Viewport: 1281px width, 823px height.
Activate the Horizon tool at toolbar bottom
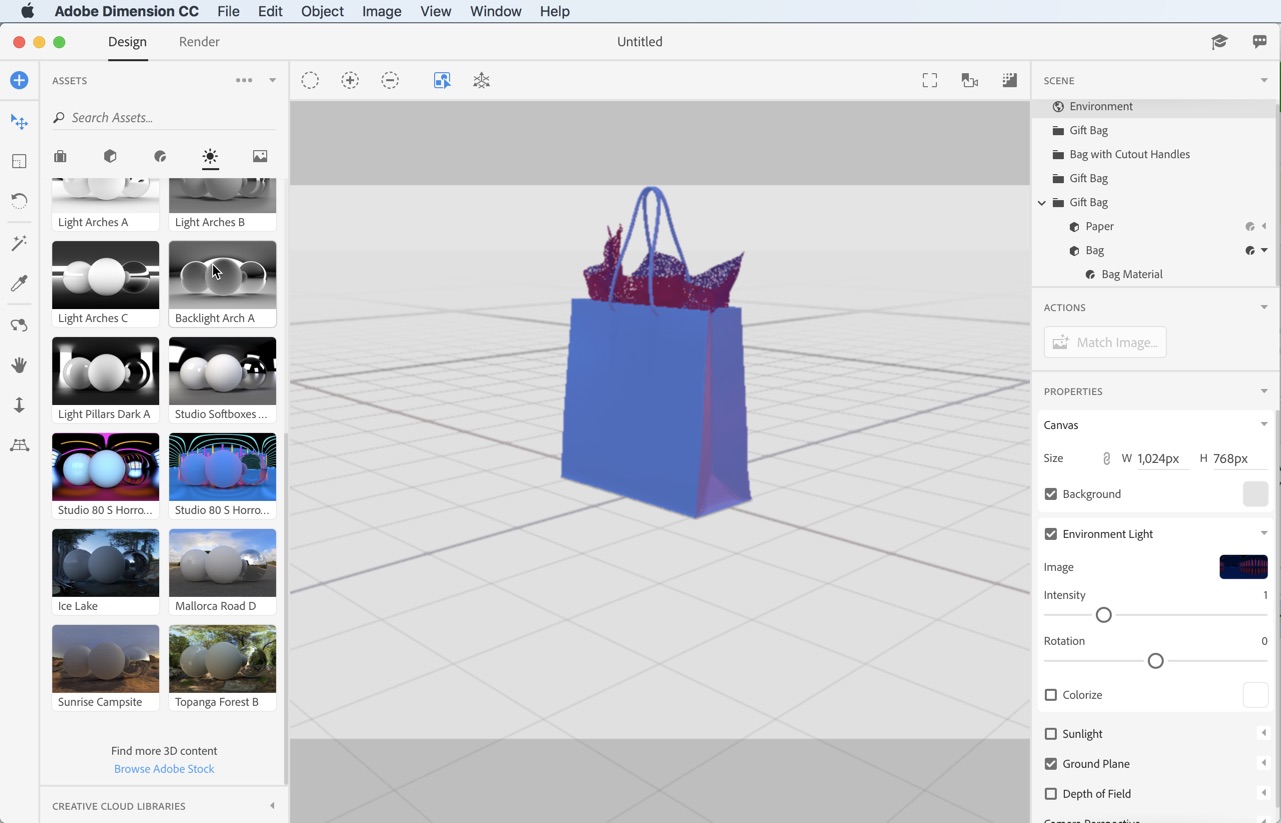point(19,445)
